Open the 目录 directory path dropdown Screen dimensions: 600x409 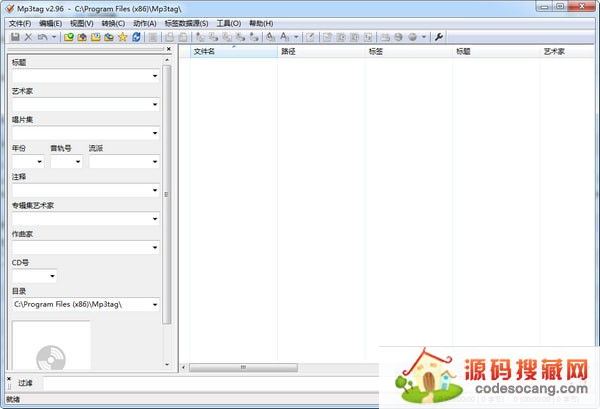click(155, 304)
